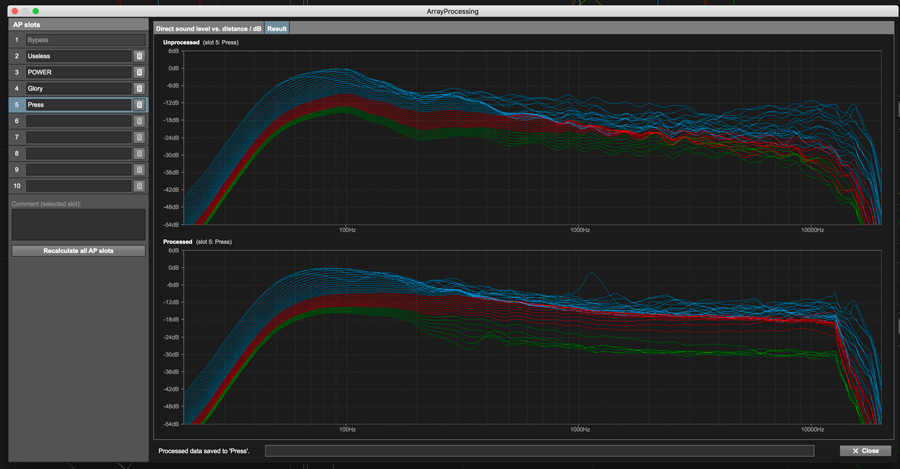This screenshot has width=900, height=469.
Task: Delete the POWER slot with its trash icon
Action: click(x=139, y=72)
